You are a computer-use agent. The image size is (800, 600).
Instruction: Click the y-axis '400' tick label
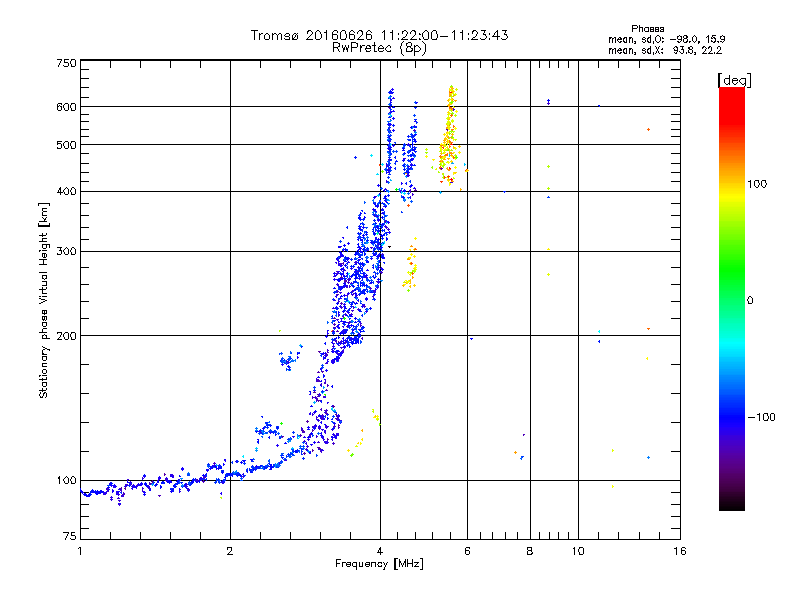[66, 192]
